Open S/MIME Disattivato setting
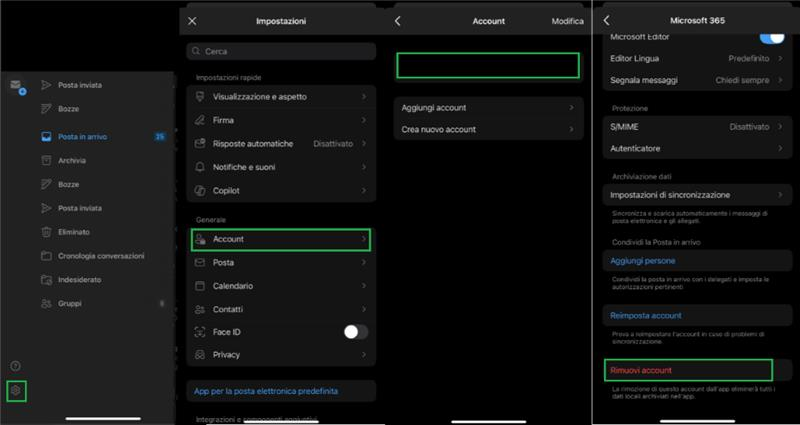The width and height of the screenshot is (800, 425). click(697, 127)
